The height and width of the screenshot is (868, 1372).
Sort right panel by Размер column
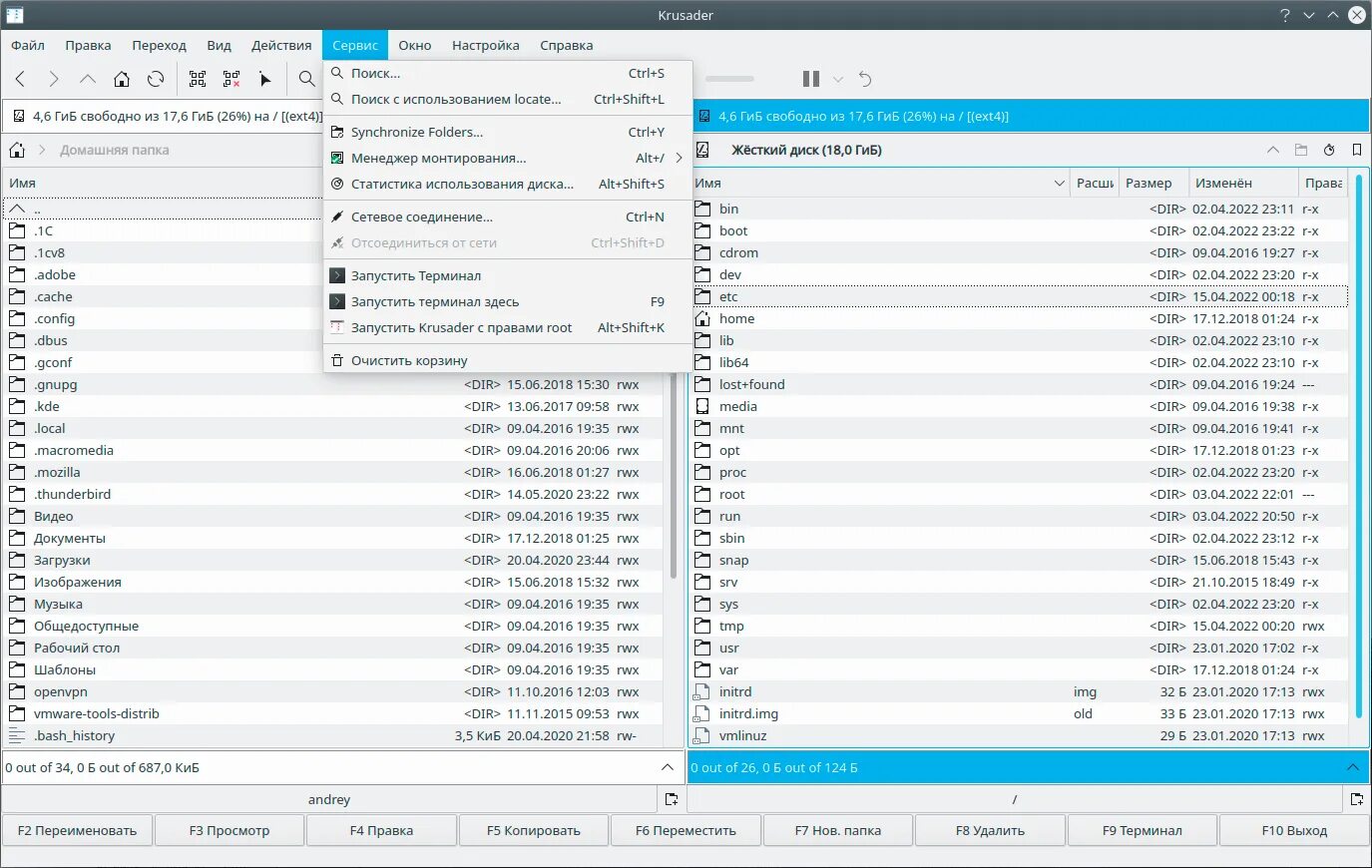click(1154, 183)
